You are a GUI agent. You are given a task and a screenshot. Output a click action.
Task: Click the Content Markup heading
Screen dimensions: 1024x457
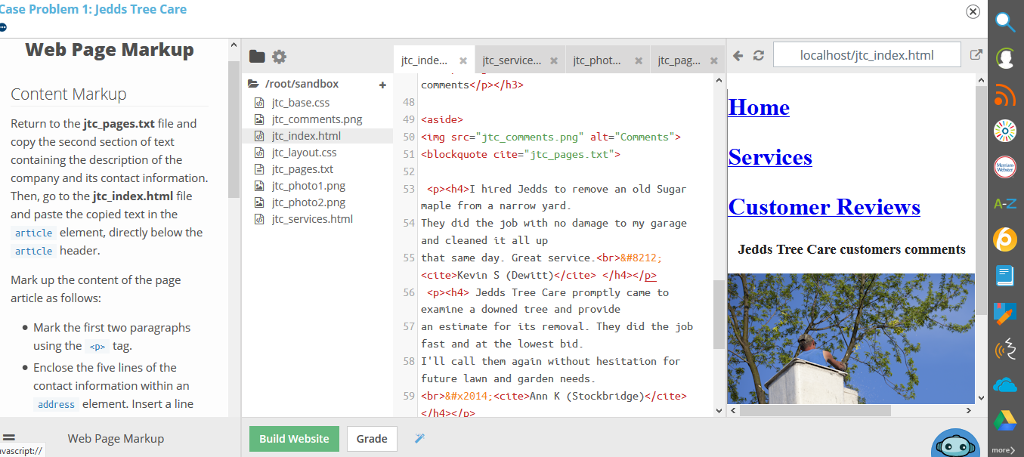click(x=69, y=94)
